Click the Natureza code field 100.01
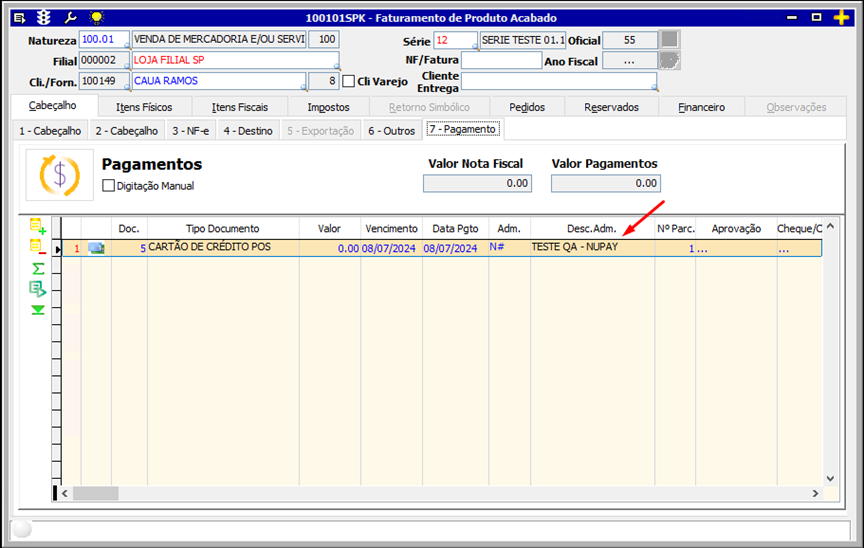The height and width of the screenshot is (548, 864). point(104,40)
